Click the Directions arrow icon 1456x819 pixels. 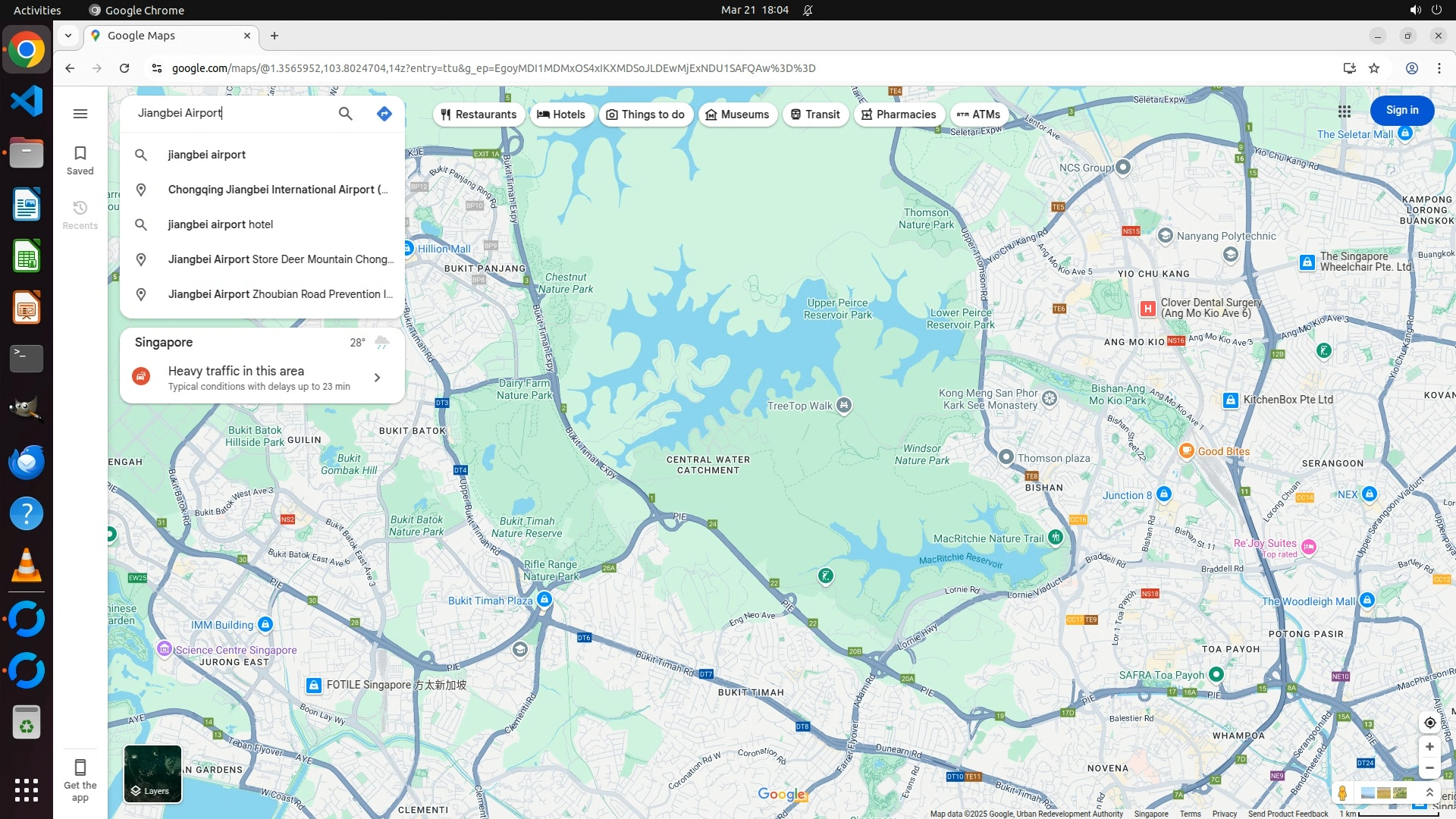[384, 114]
